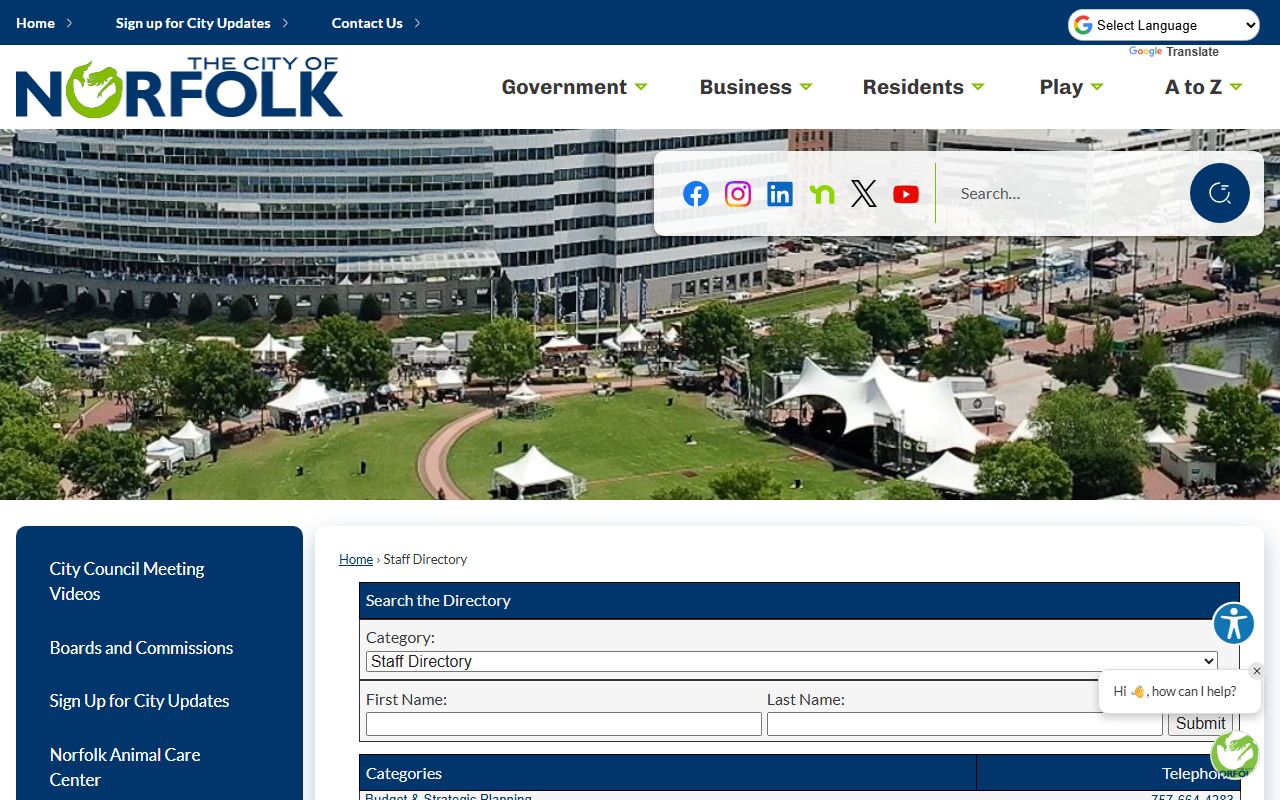Open City Council Meeting Videos sidebar item
Viewport: 1280px width, 800px height.
click(127, 581)
